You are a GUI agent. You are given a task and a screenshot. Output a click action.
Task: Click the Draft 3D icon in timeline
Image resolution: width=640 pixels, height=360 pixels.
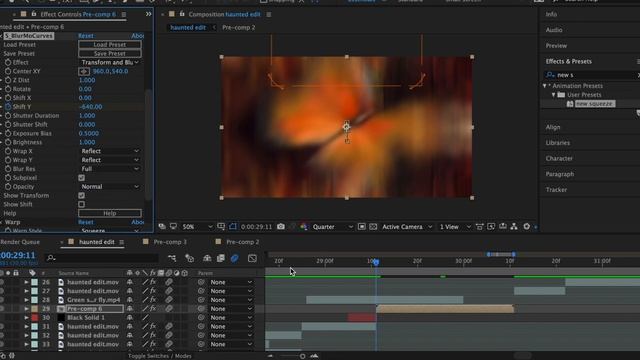tap(189, 258)
